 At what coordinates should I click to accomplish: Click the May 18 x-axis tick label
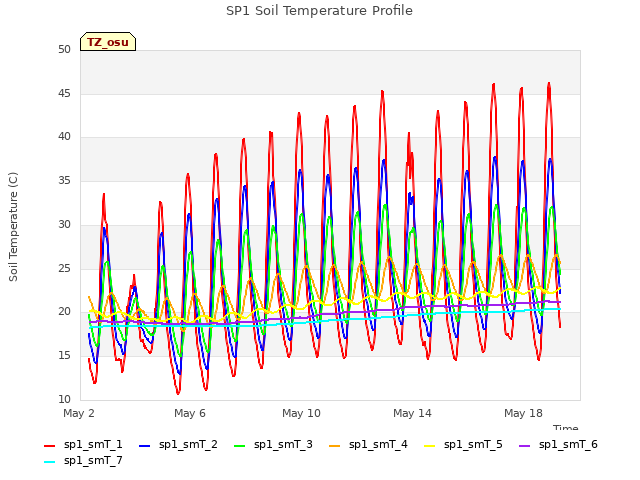[523, 413]
